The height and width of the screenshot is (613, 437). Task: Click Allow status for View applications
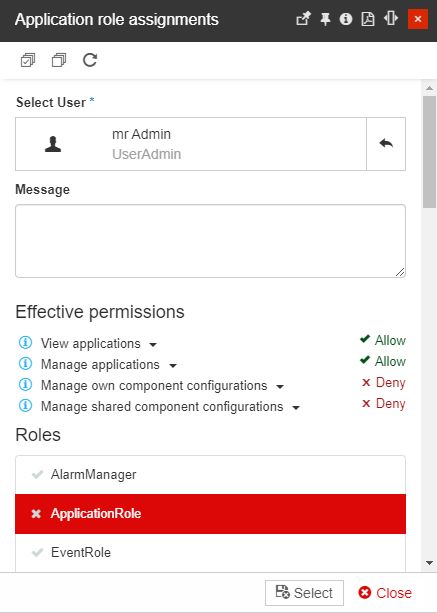tap(383, 340)
